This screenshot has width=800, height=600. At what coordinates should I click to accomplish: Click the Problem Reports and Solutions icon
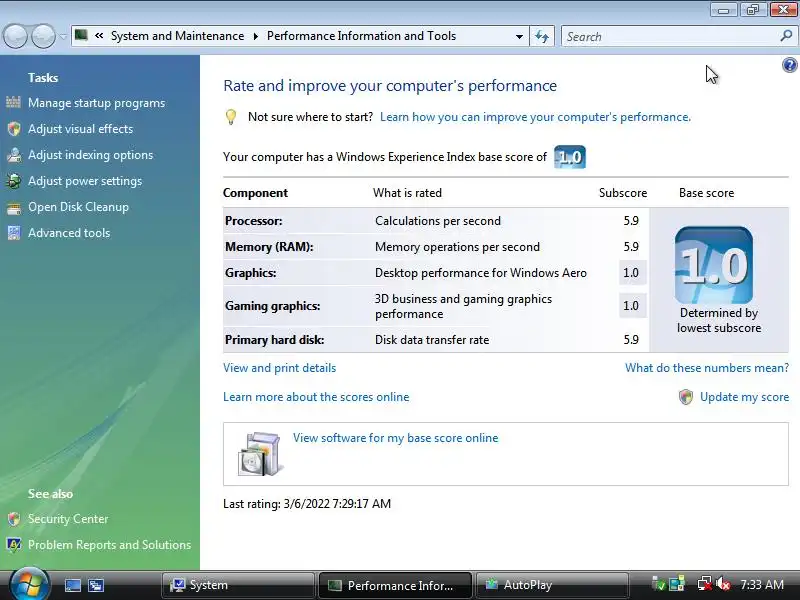[x=14, y=545]
